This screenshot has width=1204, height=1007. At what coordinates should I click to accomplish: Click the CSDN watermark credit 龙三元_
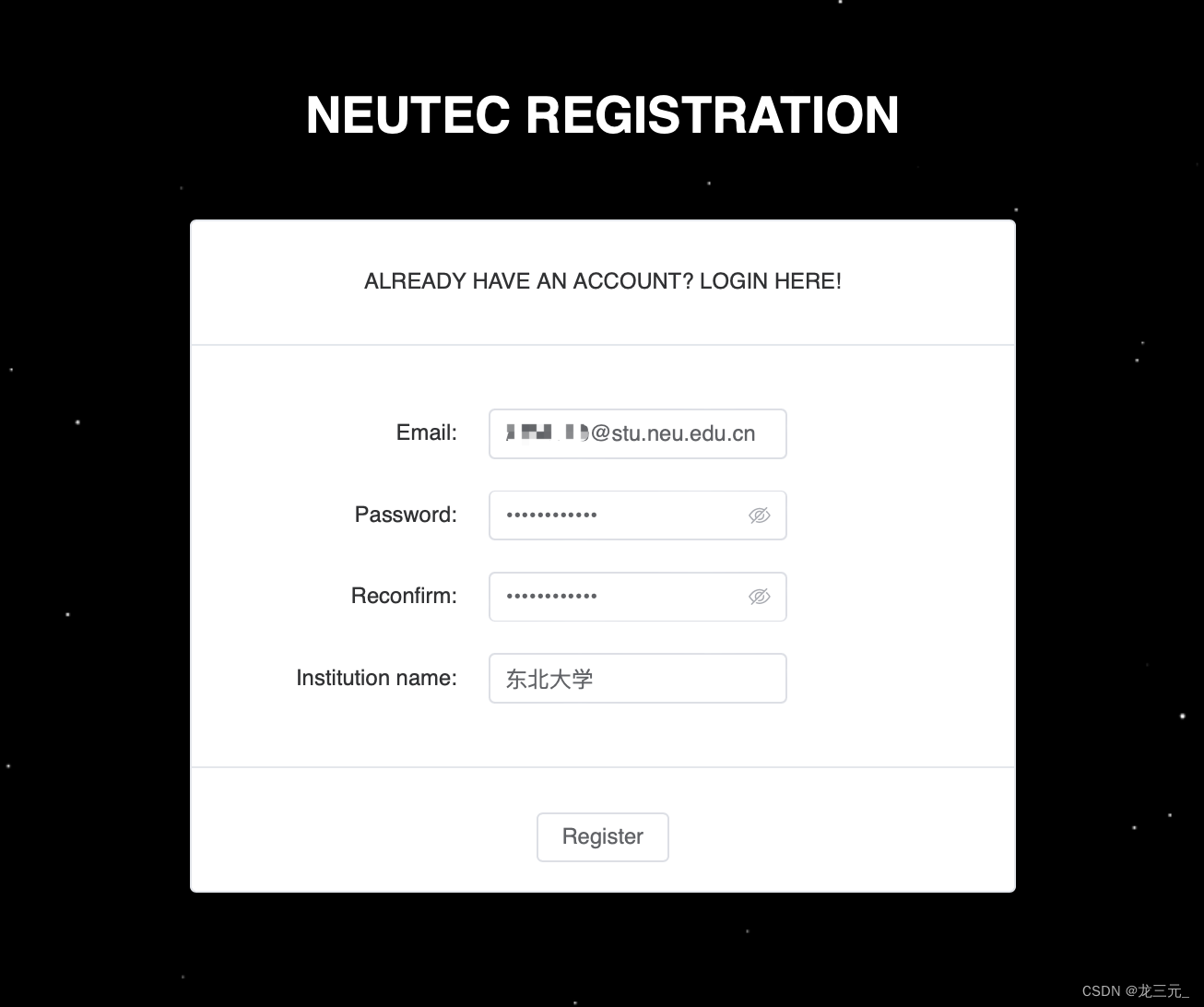(x=1136, y=990)
